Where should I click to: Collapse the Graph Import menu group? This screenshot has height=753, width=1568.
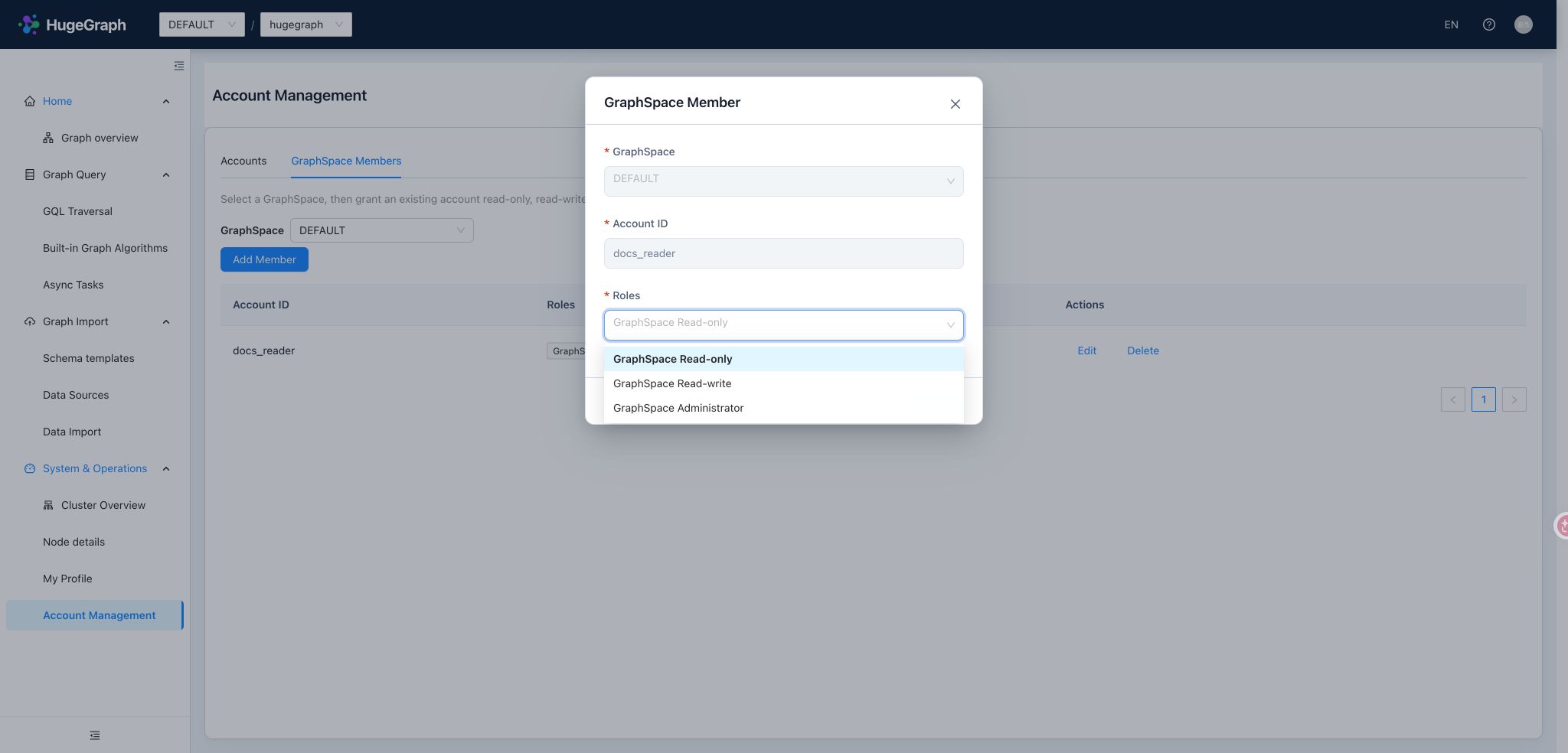click(x=166, y=321)
